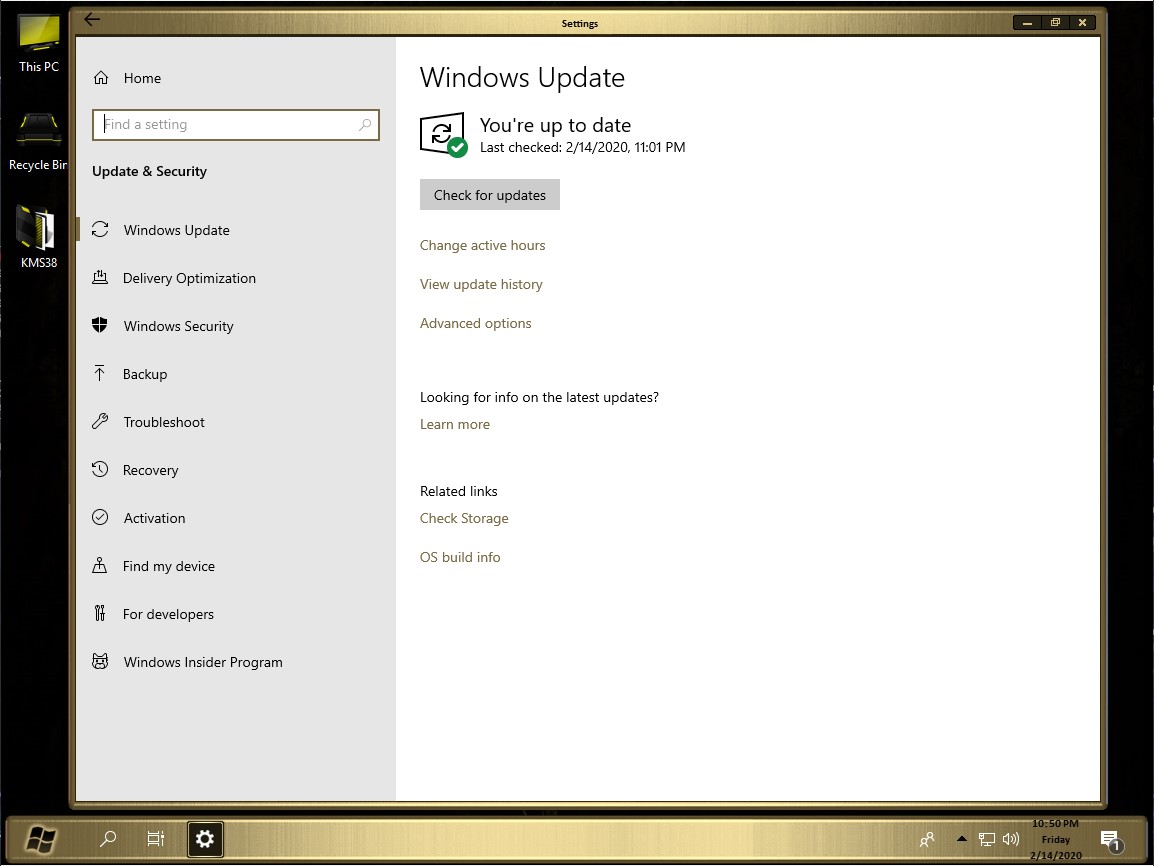This screenshot has height=866, width=1154.
Task: Open Windows Insider Program page
Action: click(x=236, y=662)
